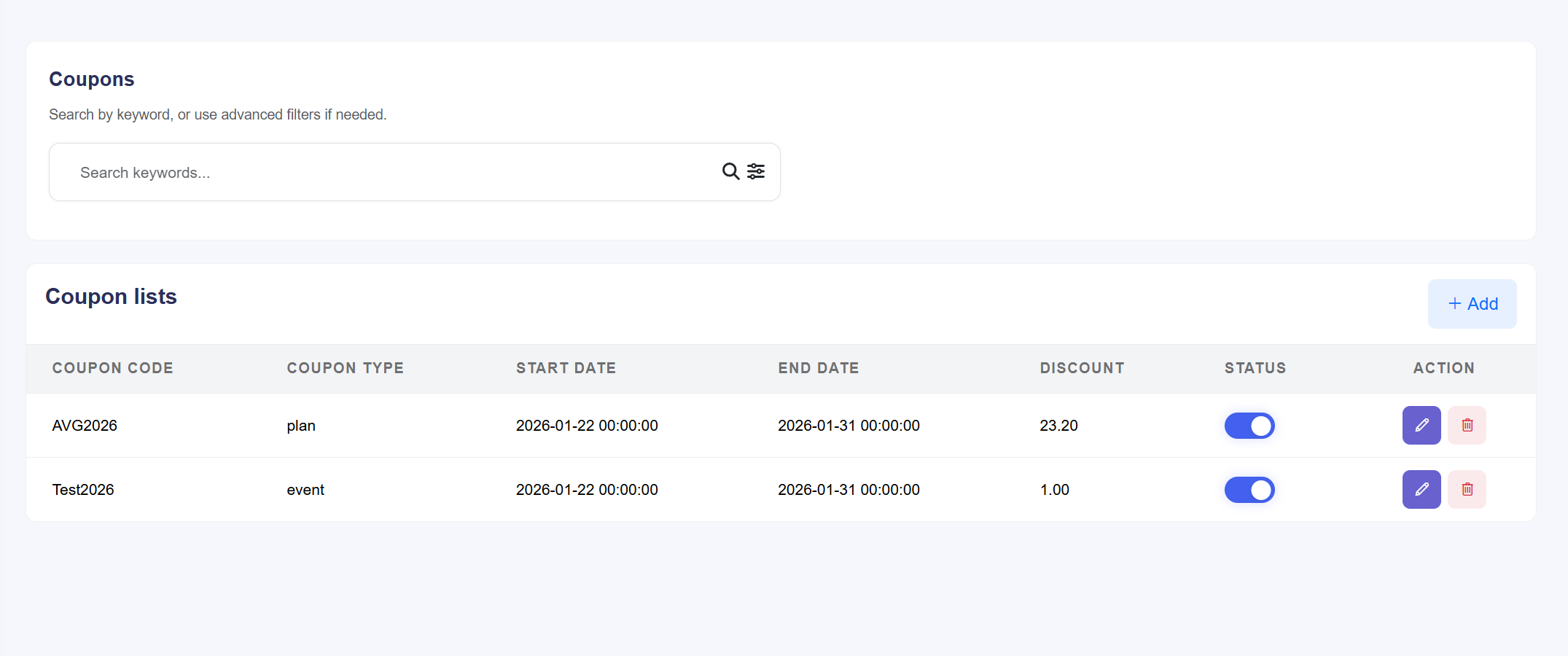Click the delete trash icon for Test2026
This screenshot has width=1568, height=656.
pos(1467,489)
